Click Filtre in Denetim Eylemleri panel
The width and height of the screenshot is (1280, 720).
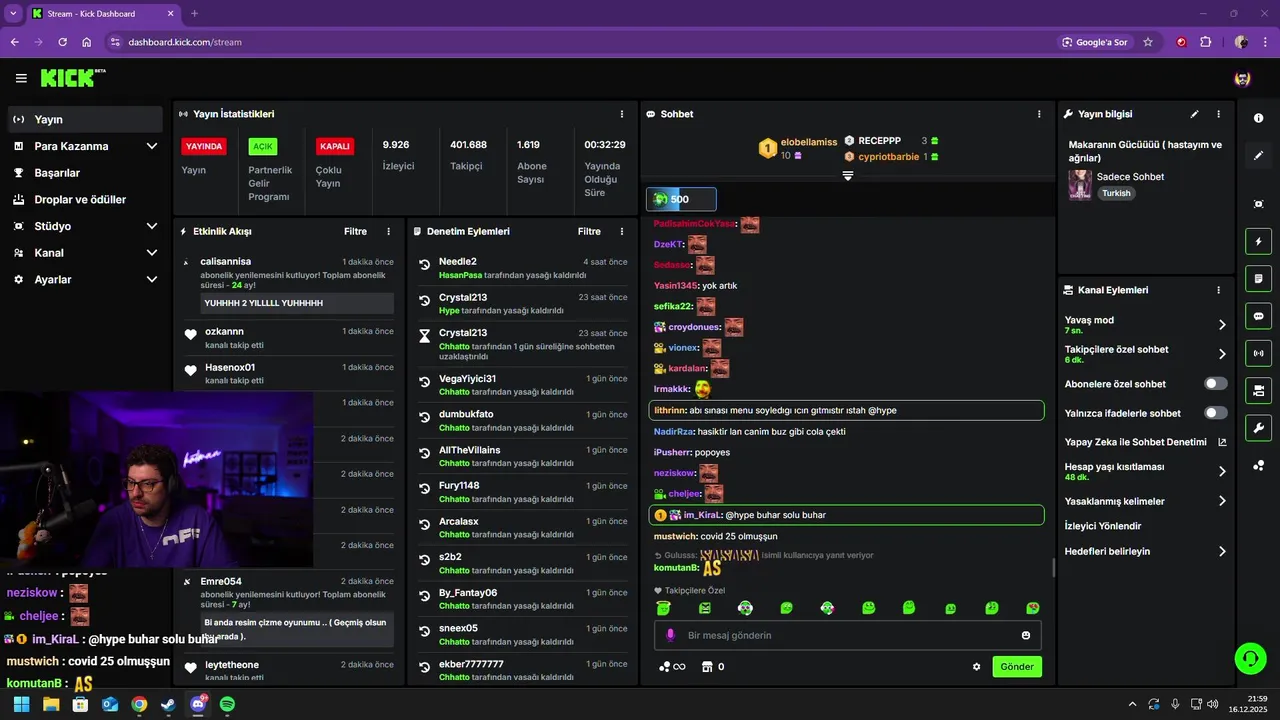point(589,231)
